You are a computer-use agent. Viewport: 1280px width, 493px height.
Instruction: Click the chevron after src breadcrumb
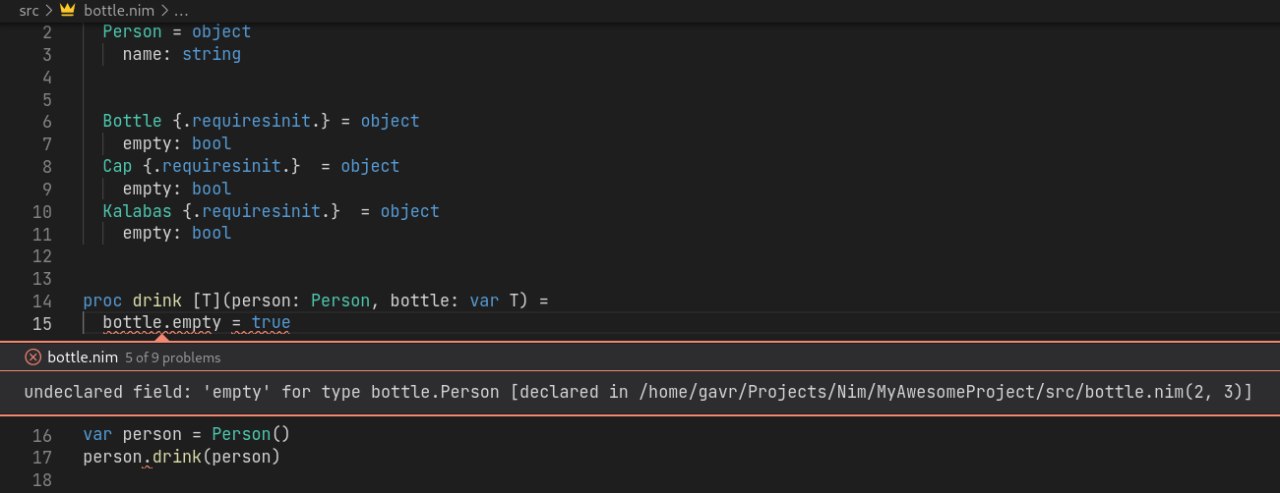[x=49, y=10]
